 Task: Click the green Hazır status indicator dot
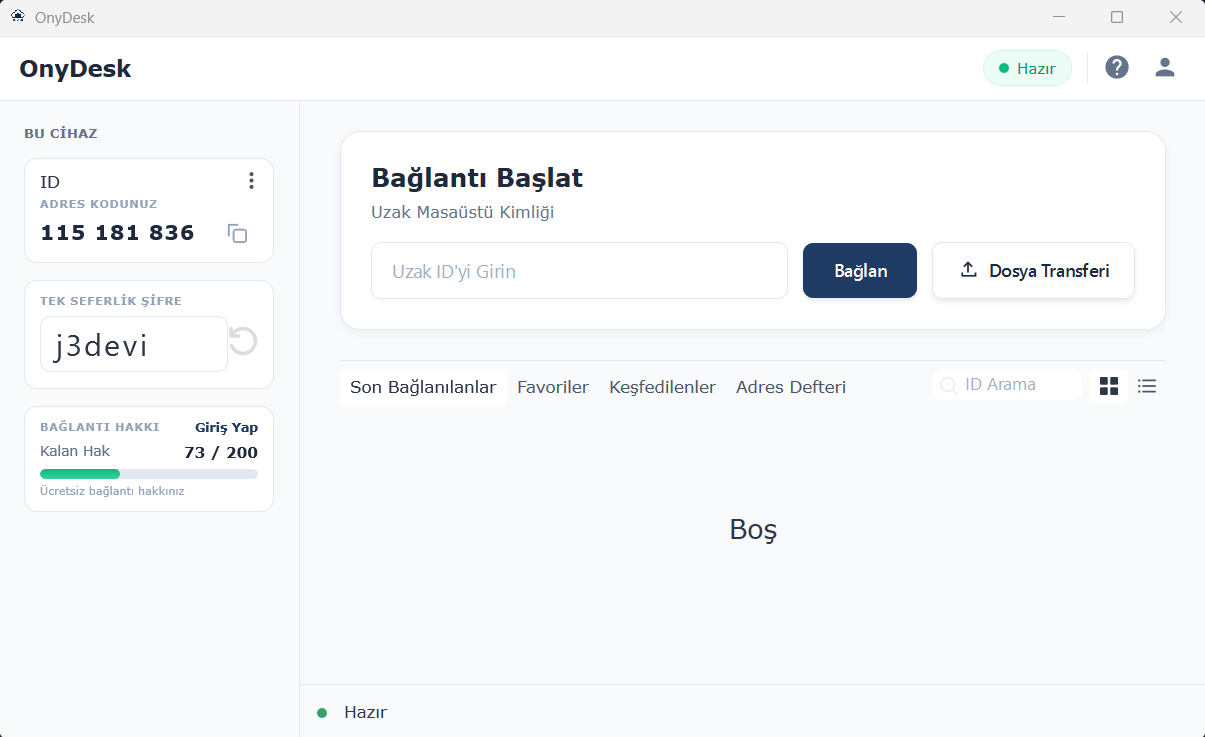[321, 712]
